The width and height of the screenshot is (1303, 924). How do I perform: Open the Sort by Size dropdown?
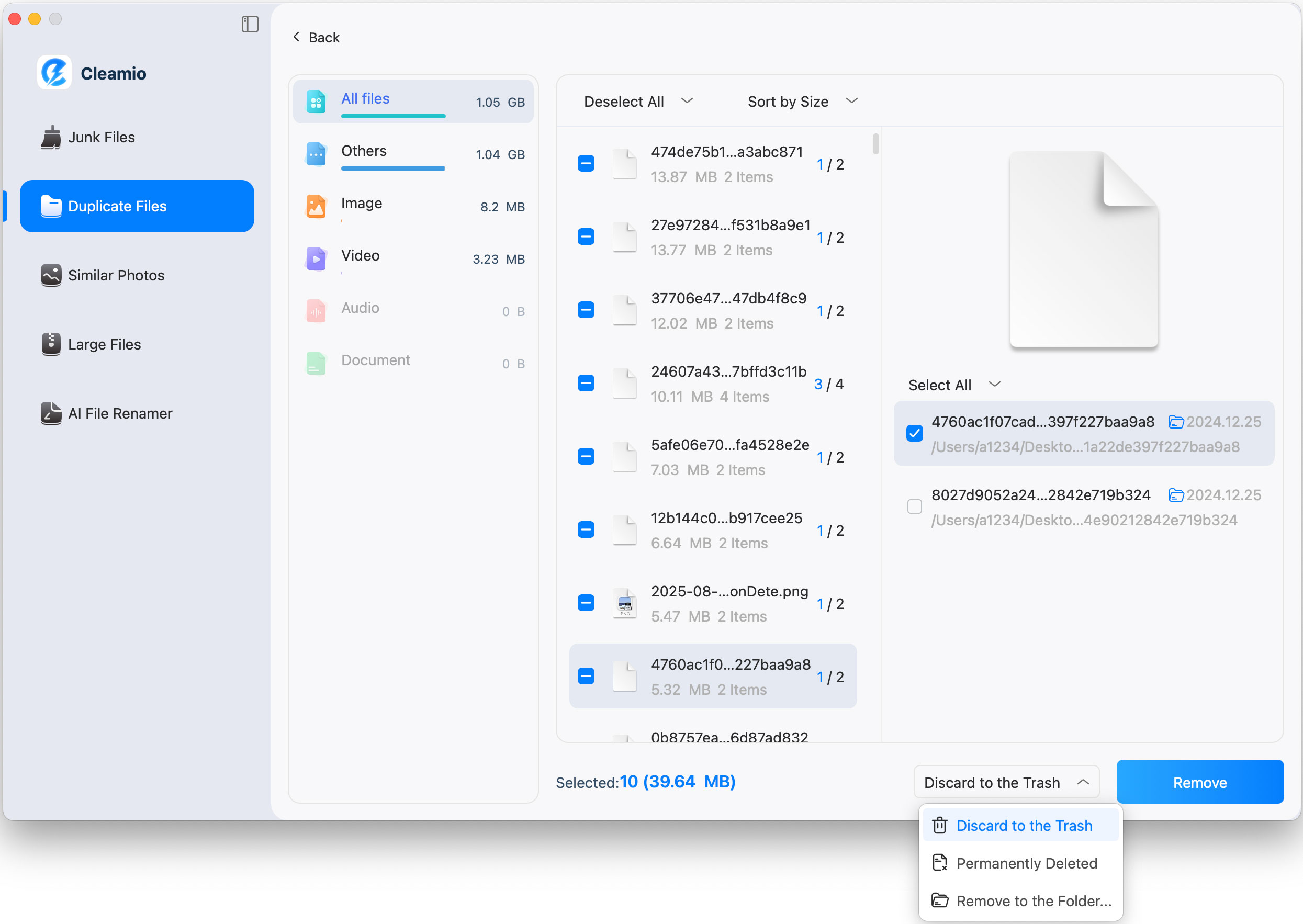[x=801, y=102]
